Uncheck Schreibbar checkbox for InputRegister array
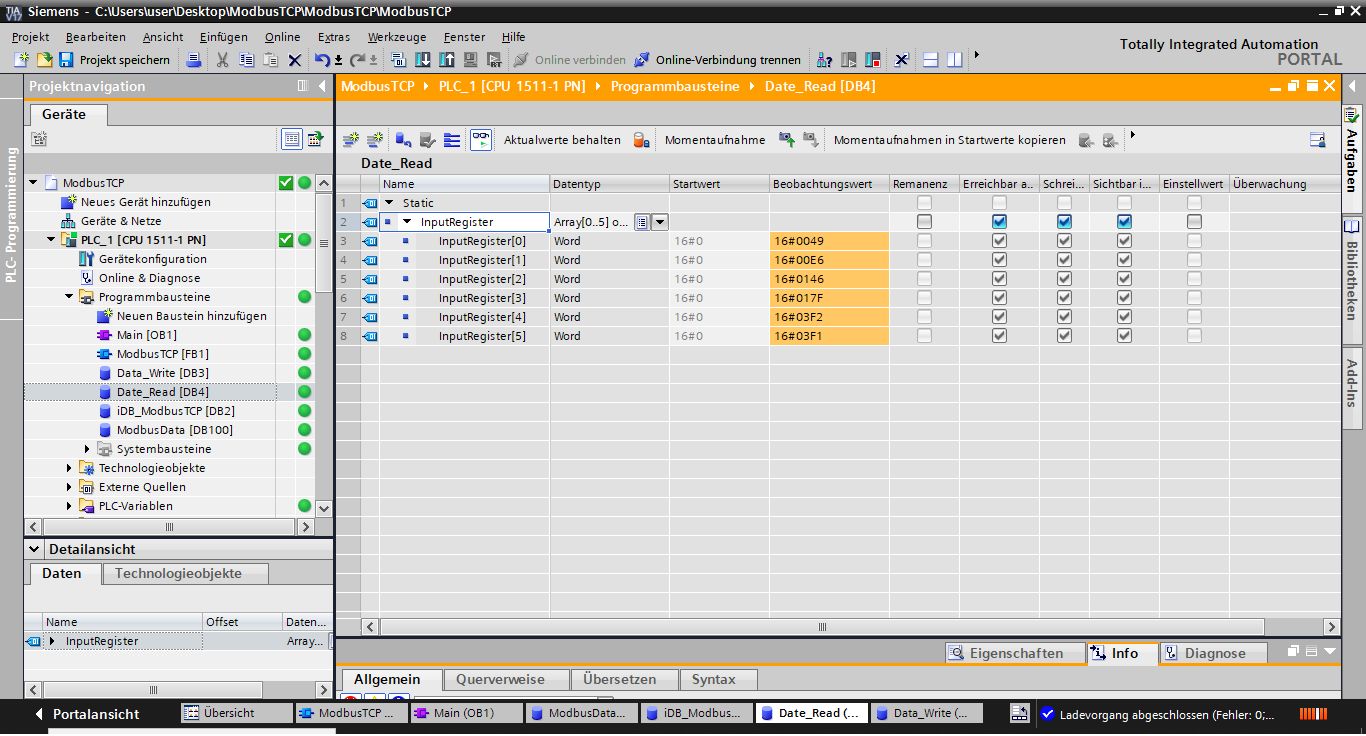1366x736 pixels. pyautogui.click(x=1064, y=222)
